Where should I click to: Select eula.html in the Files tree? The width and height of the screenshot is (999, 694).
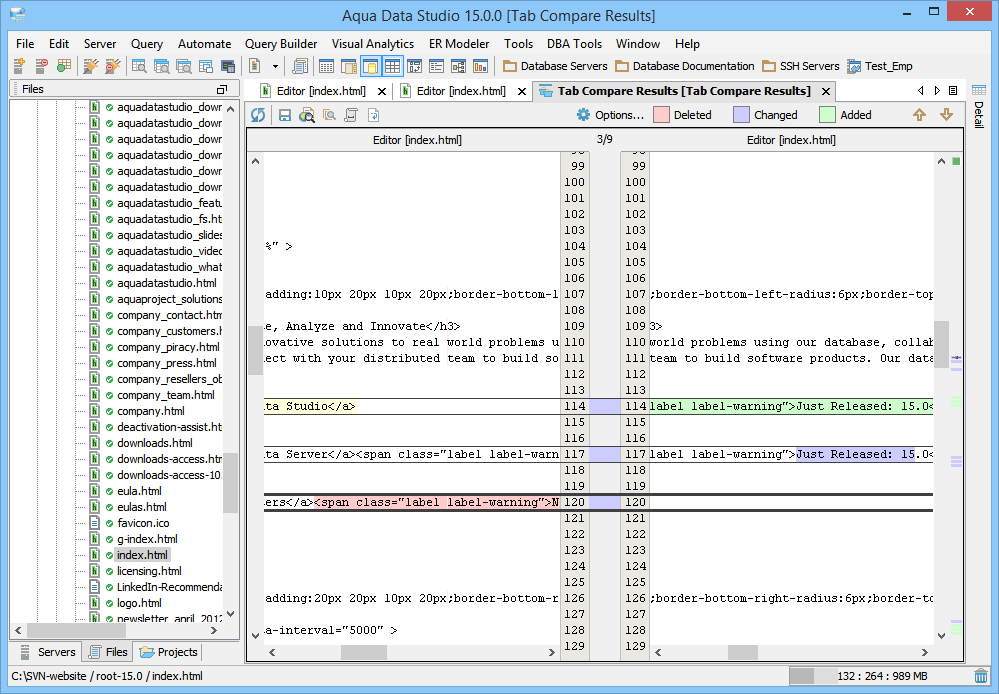pyautogui.click(x=138, y=491)
